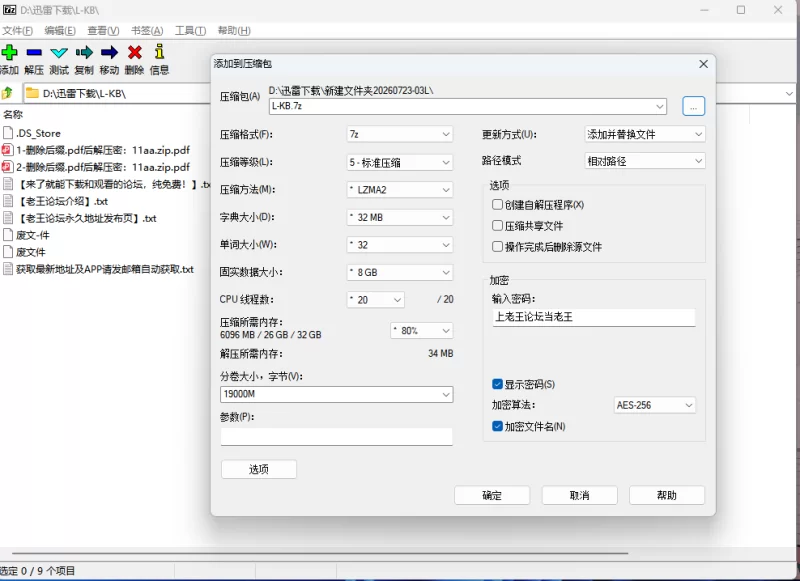Select the .DS_Store file icon
This screenshot has width=800, height=581.
pyautogui.click(x=8, y=133)
